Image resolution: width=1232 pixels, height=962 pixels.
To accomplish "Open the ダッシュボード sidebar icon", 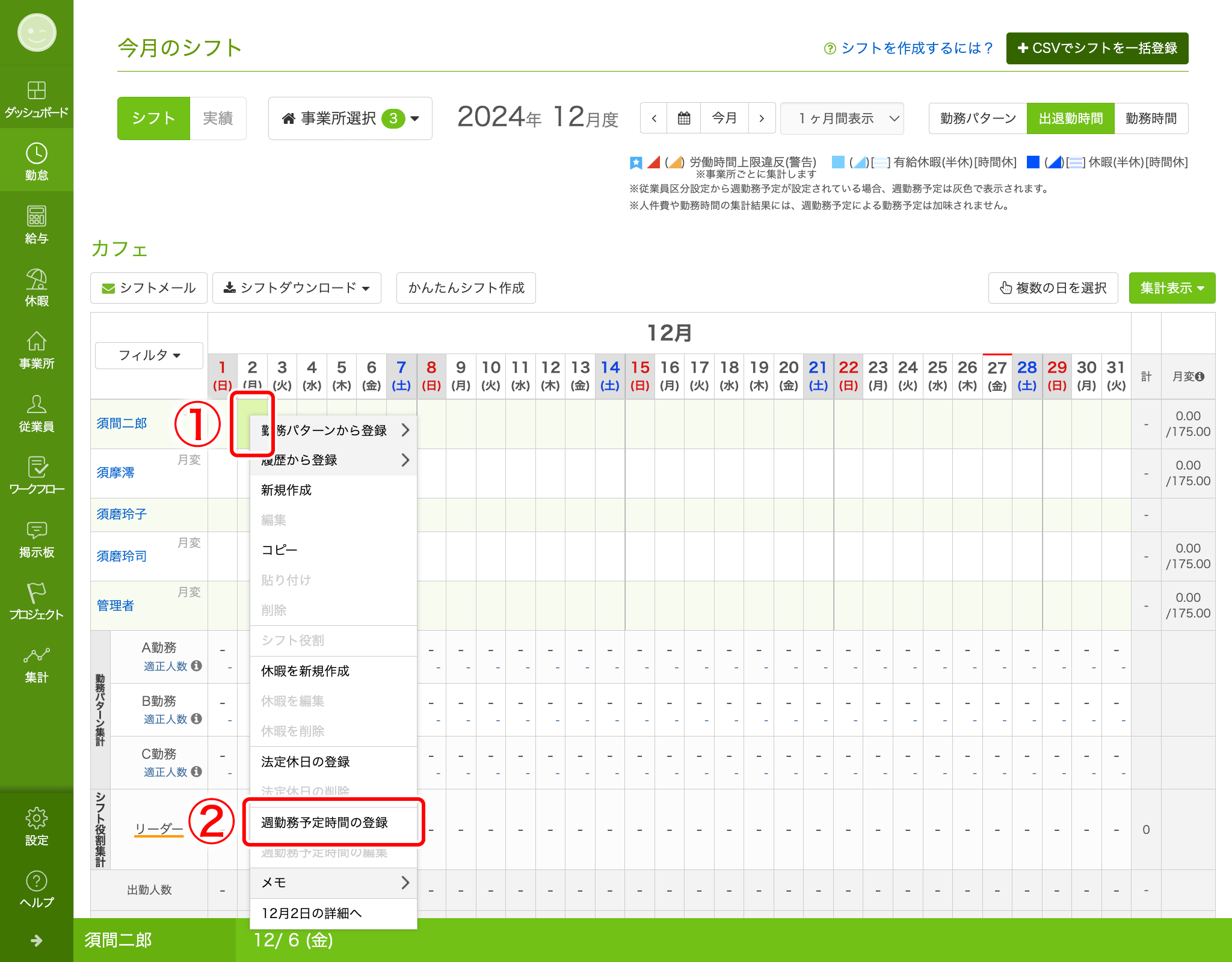I will tap(37, 98).
